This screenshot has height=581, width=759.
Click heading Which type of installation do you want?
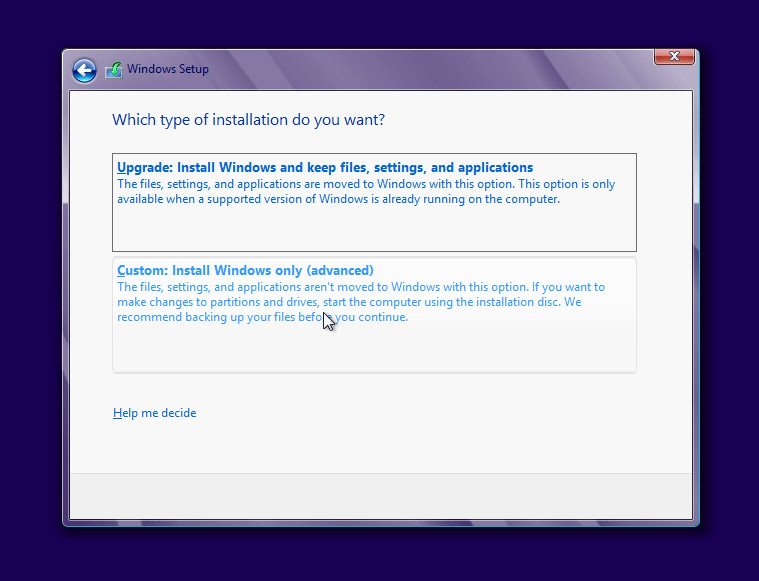pos(248,120)
